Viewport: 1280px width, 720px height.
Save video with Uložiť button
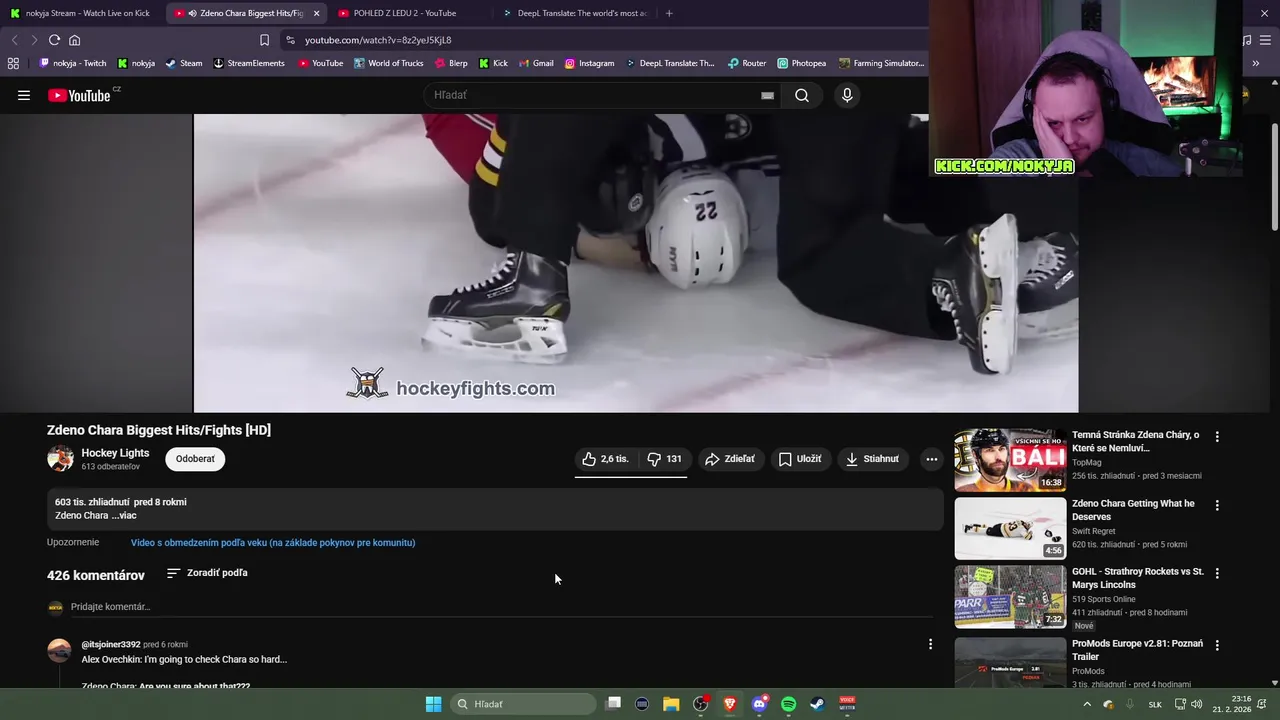pyautogui.click(x=800, y=459)
